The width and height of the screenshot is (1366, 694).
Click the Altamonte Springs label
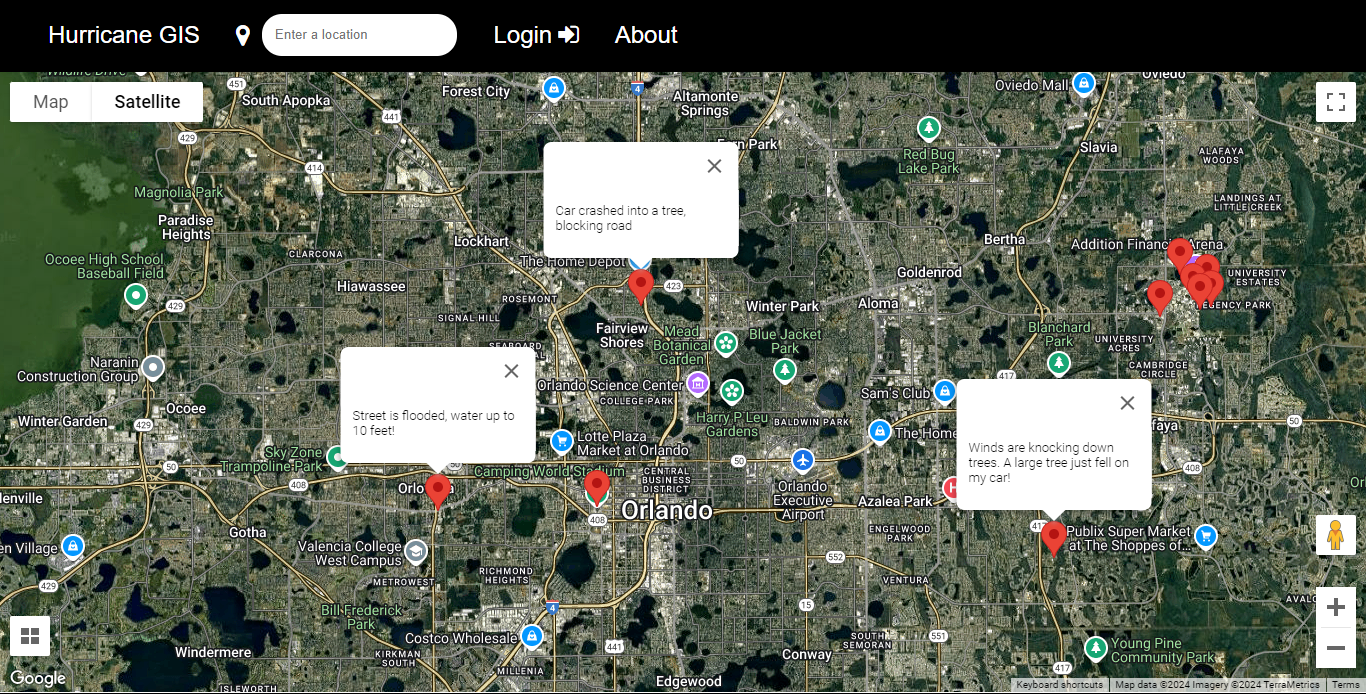click(x=706, y=104)
